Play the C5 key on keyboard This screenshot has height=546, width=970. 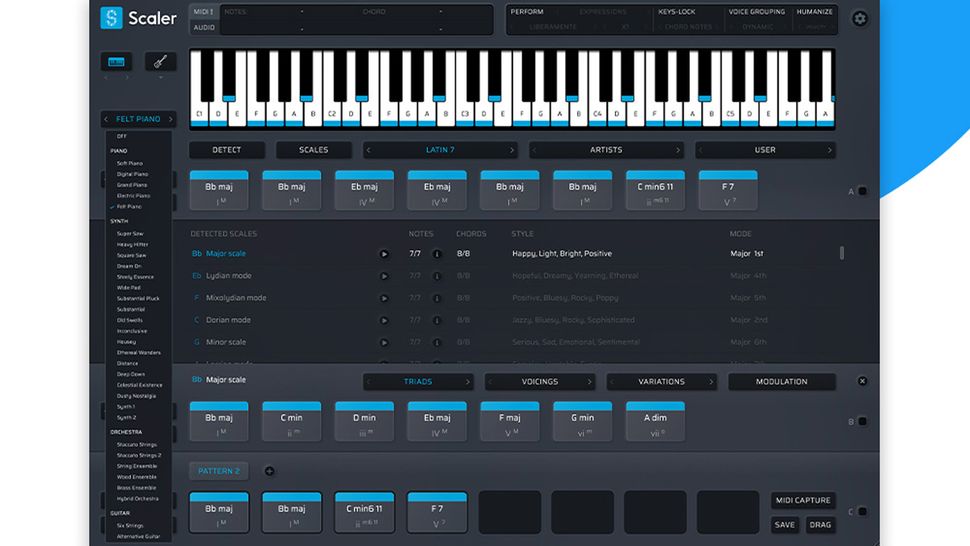730,114
